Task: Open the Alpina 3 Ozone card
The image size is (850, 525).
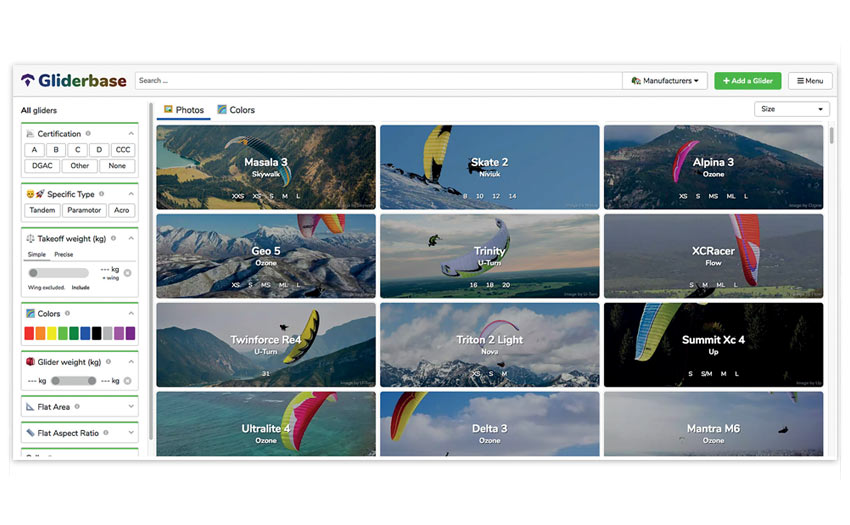Action: (713, 167)
